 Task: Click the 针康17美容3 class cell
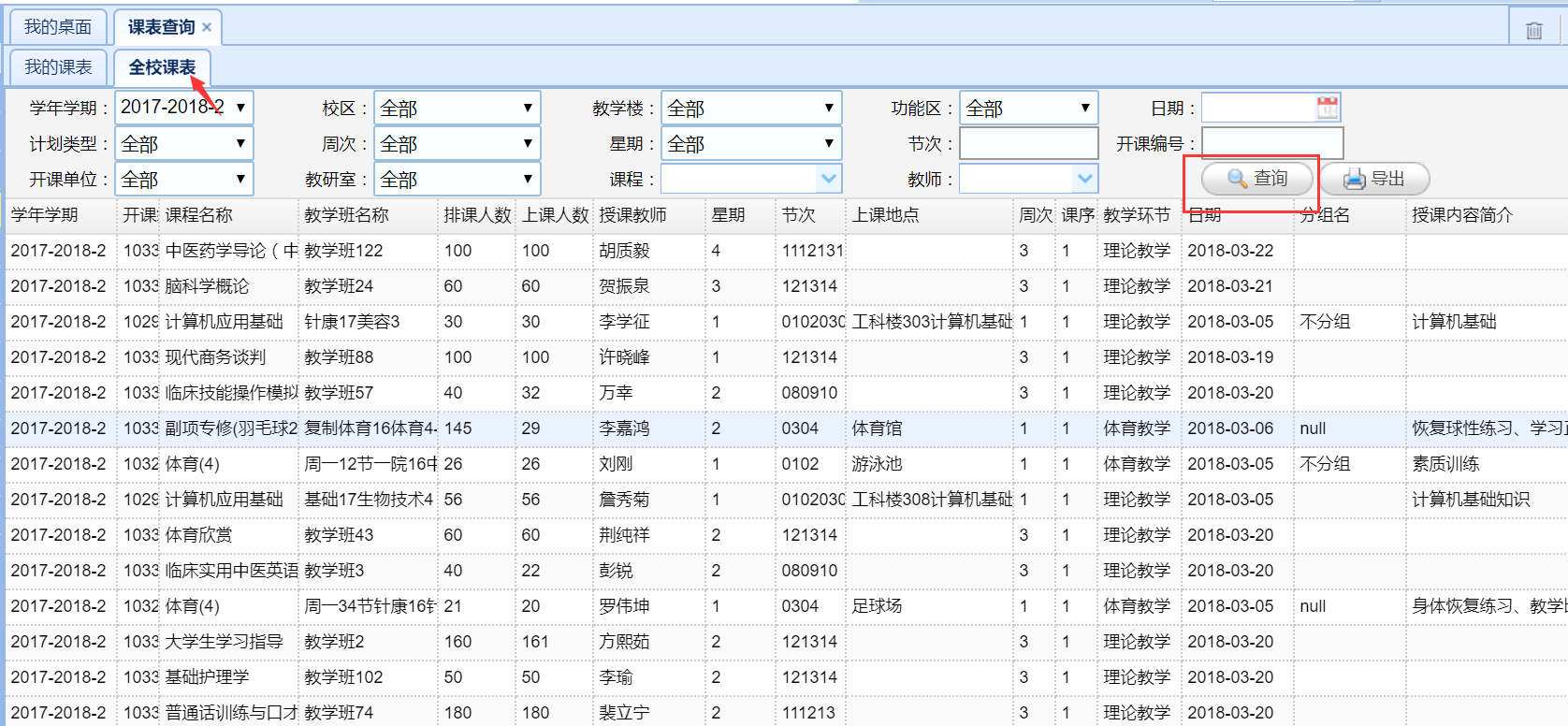point(368,322)
